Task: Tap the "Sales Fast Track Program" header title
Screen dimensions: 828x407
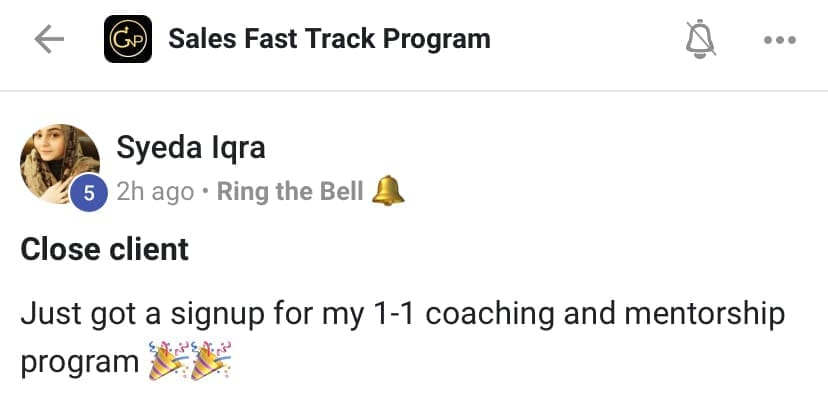Action: click(x=329, y=40)
